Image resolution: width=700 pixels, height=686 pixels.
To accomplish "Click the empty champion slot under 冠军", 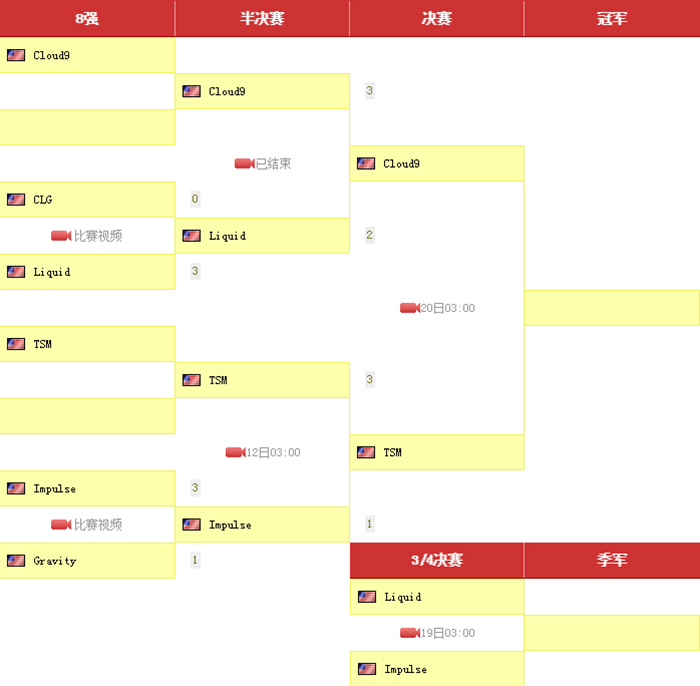I will pos(612,308).
